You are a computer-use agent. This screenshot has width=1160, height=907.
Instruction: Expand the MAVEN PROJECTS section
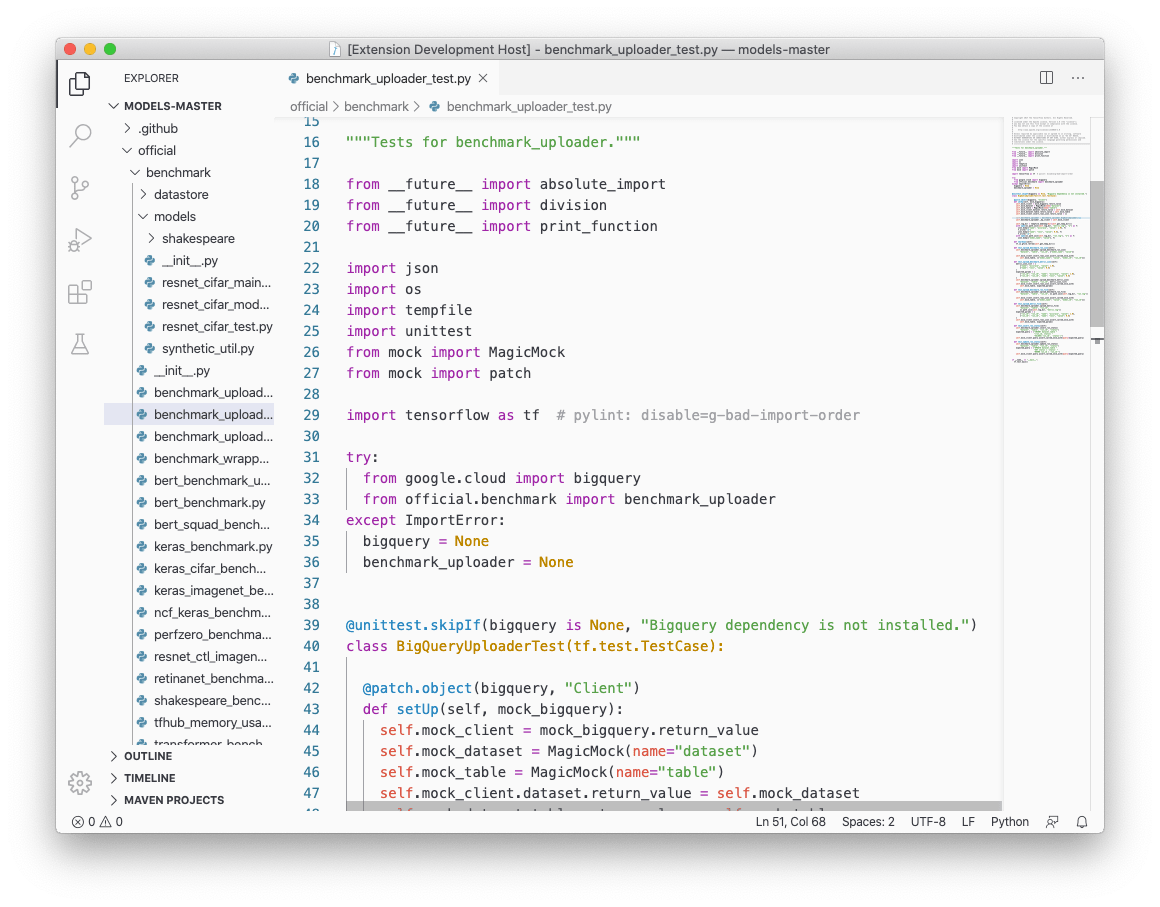tap(189, 800)
